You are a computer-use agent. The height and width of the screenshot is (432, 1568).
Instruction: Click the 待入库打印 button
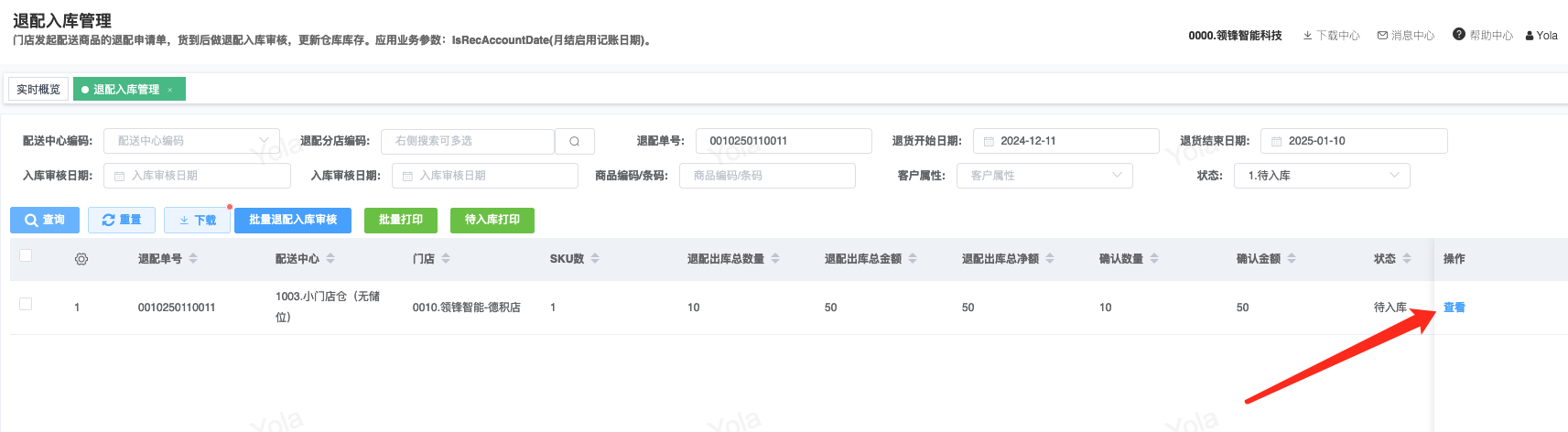[x=492, y=220]
